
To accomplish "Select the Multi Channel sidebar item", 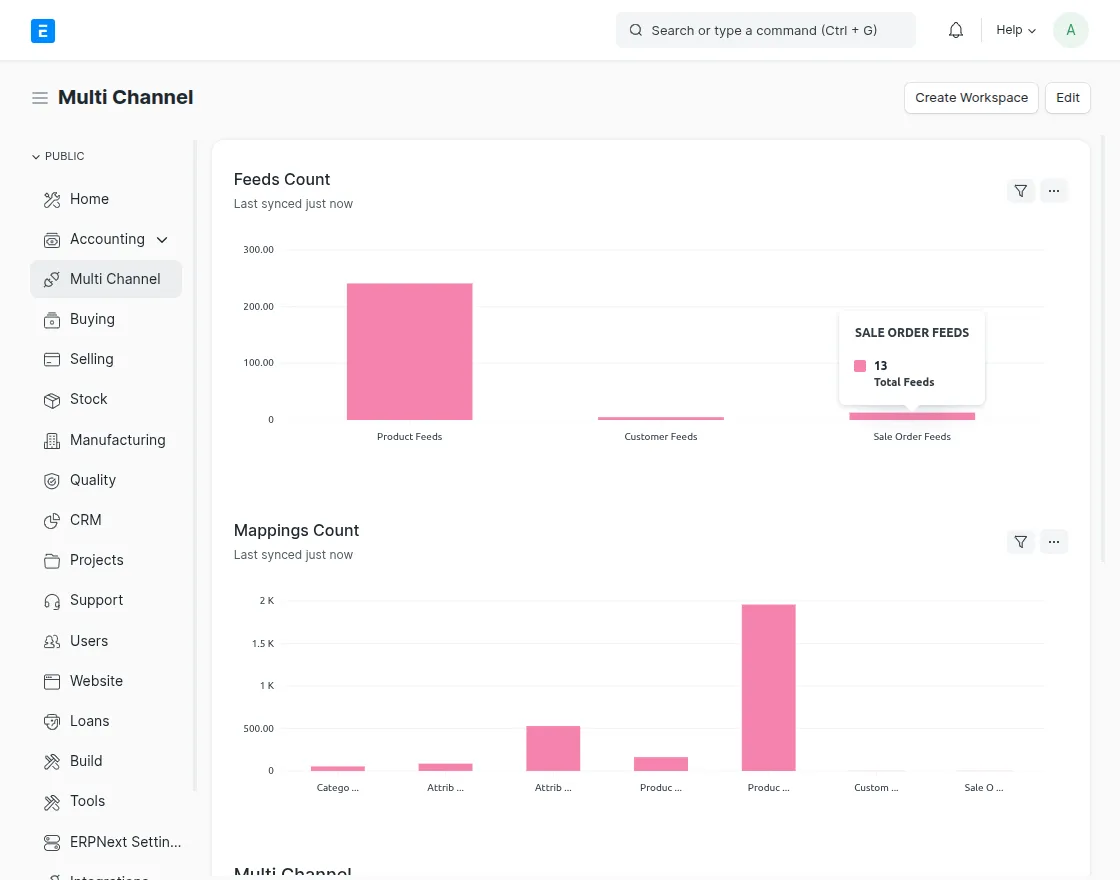I will point(115,279).
